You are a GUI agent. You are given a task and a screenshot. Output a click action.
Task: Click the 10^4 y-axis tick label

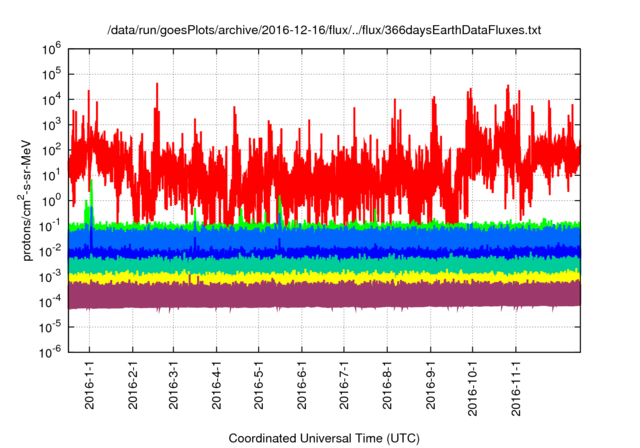pyautogui.click(x=51, y=100)
